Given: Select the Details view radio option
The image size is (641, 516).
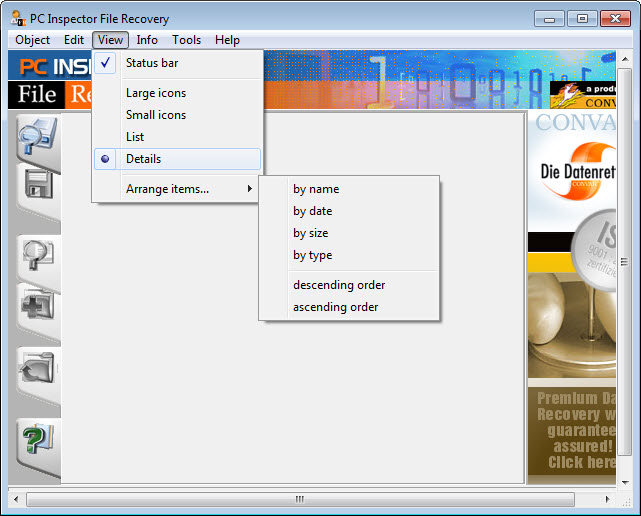Looking at the screenshot, I should point(177,159).
